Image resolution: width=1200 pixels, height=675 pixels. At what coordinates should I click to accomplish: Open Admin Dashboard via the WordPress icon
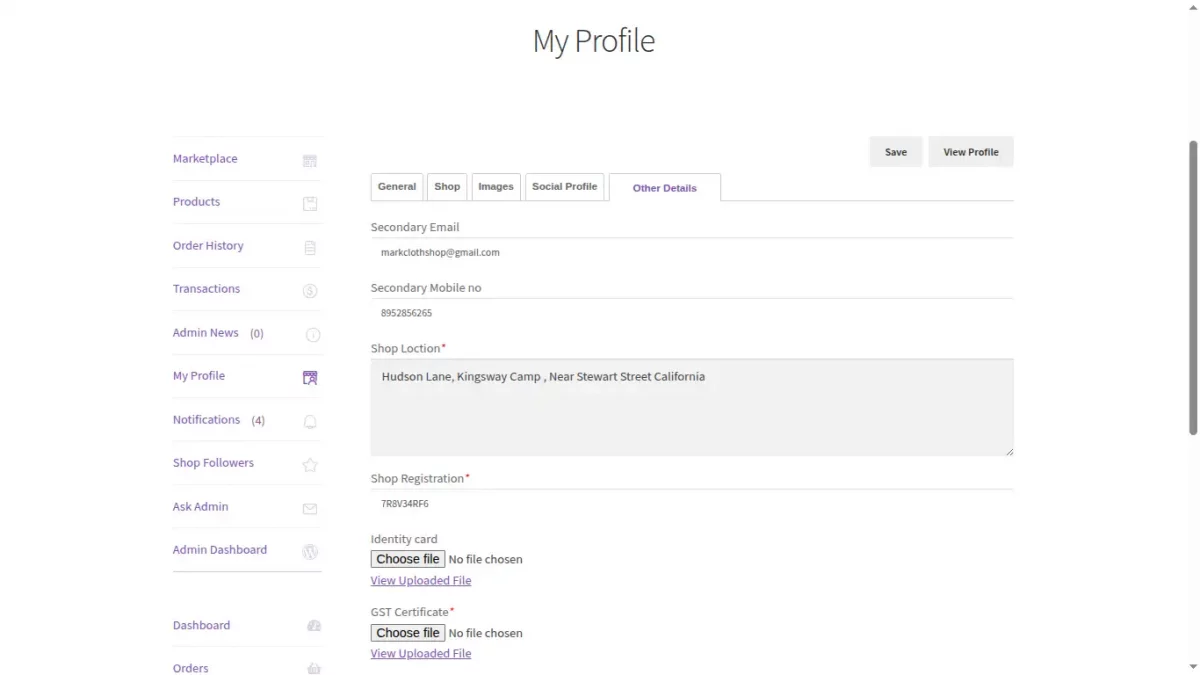[309, 551]
